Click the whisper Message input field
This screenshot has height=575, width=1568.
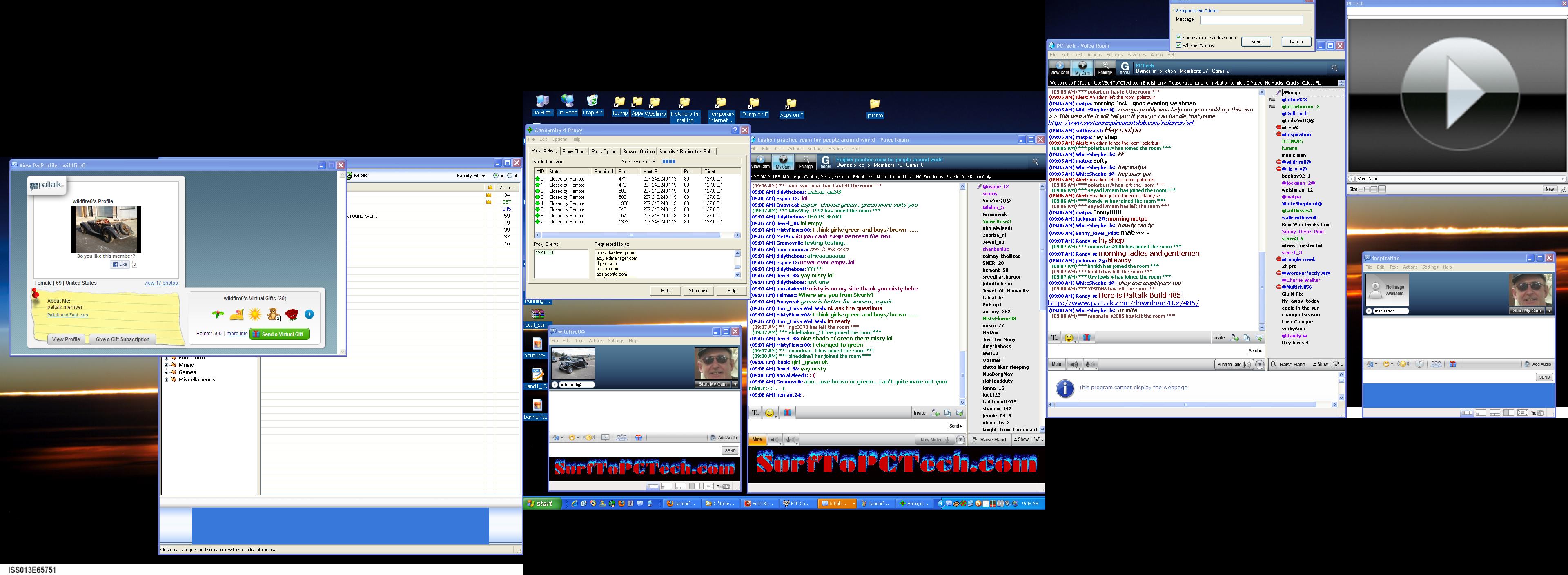tap(1252, 20)
